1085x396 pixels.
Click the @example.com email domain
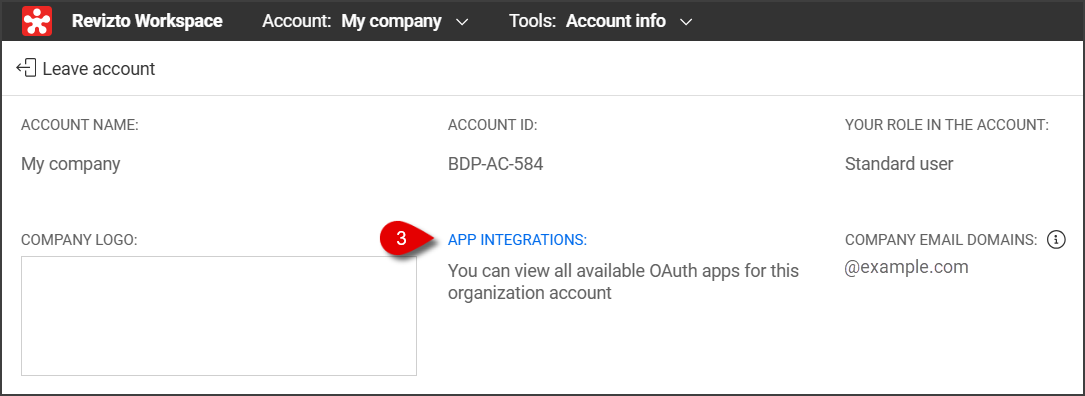(x=906, y=267)
